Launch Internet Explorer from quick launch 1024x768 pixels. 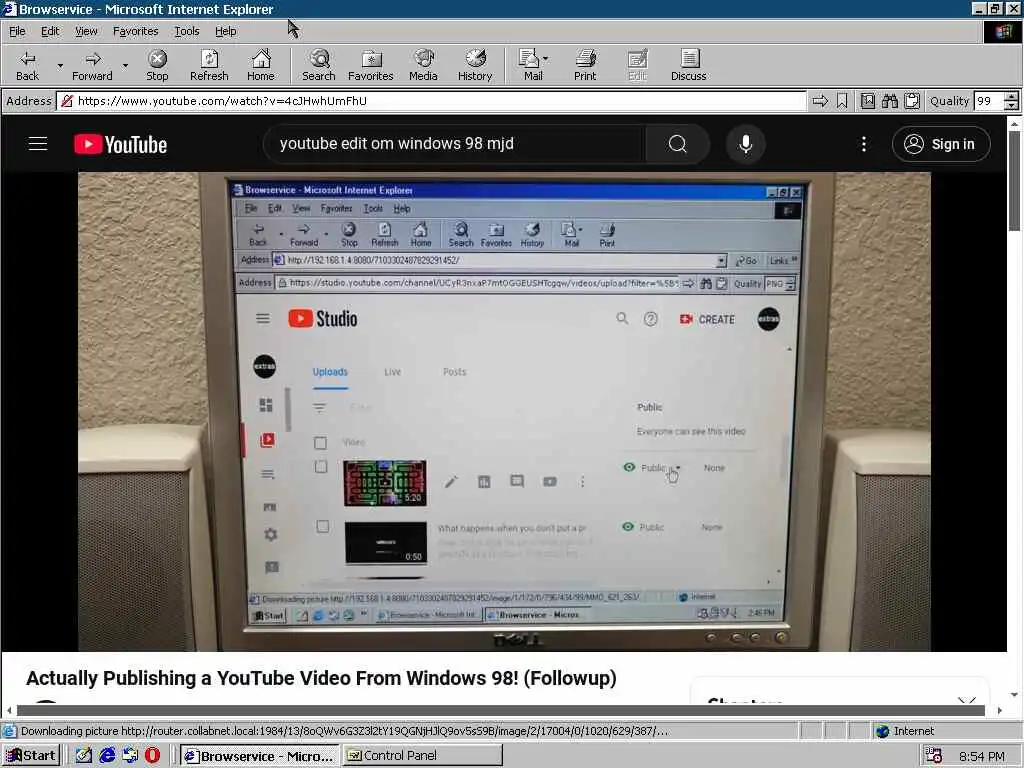(x=107, y=756)
